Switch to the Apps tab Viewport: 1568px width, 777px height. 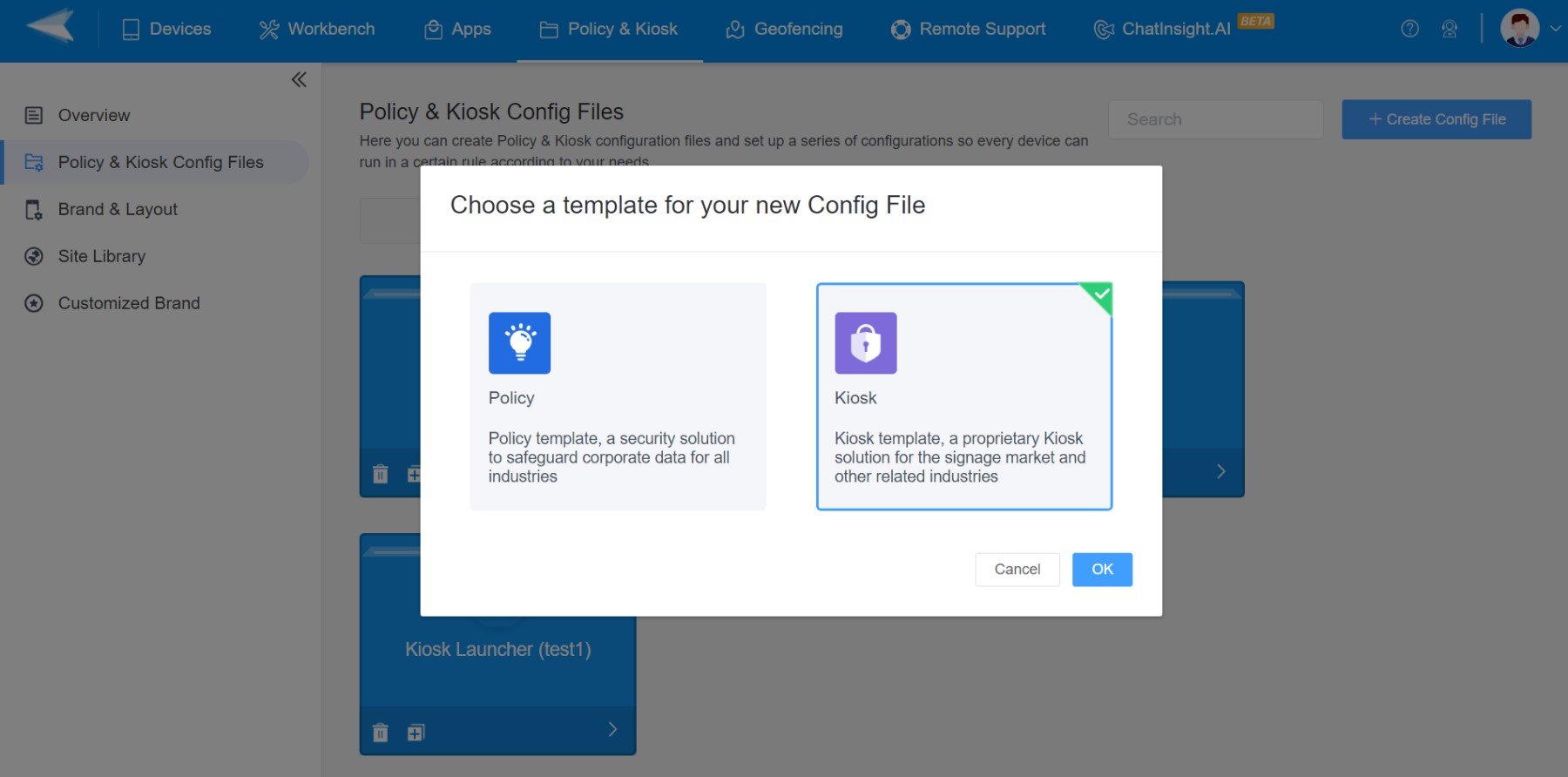457,29
